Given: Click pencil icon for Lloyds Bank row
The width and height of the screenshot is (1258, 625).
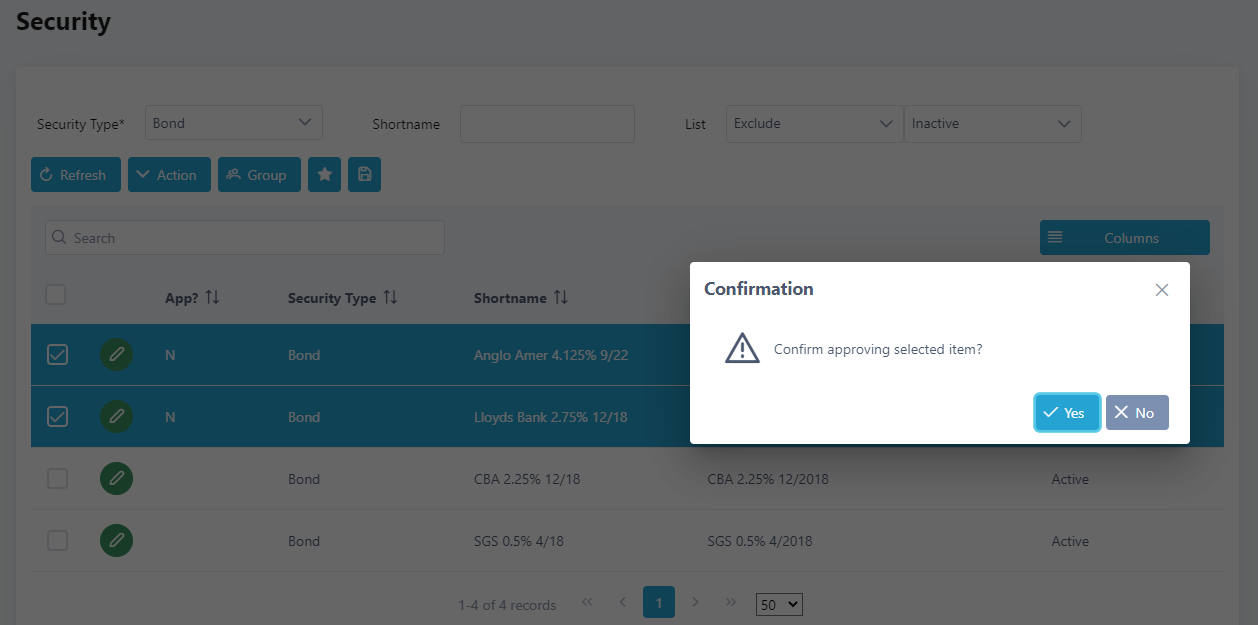Looking at the screenshot, I should [116, 417].
